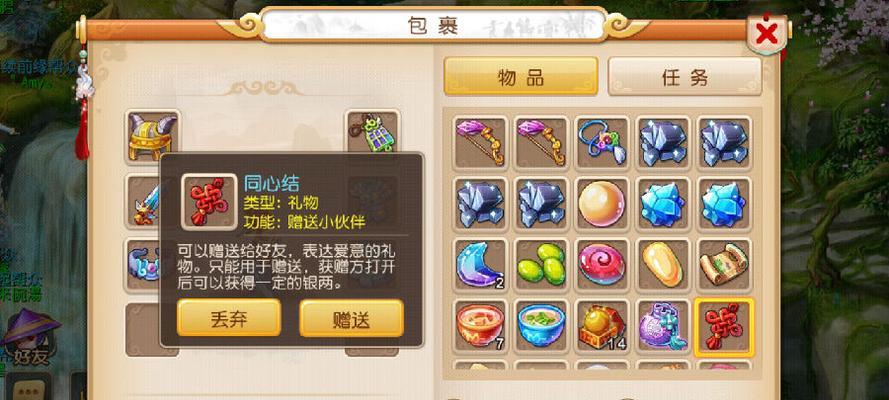Select the red swirl candy item
The image size is (889, 400).
coord(602,265)
